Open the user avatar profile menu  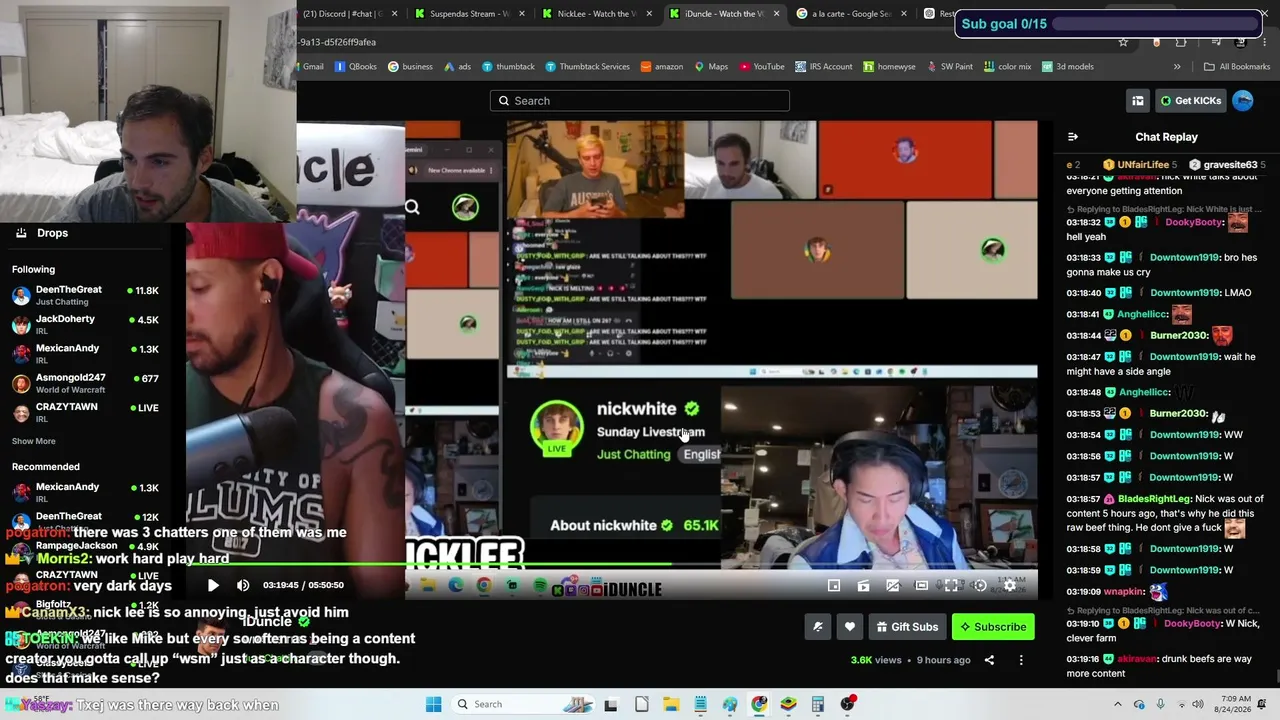(x=1243, y=101)
